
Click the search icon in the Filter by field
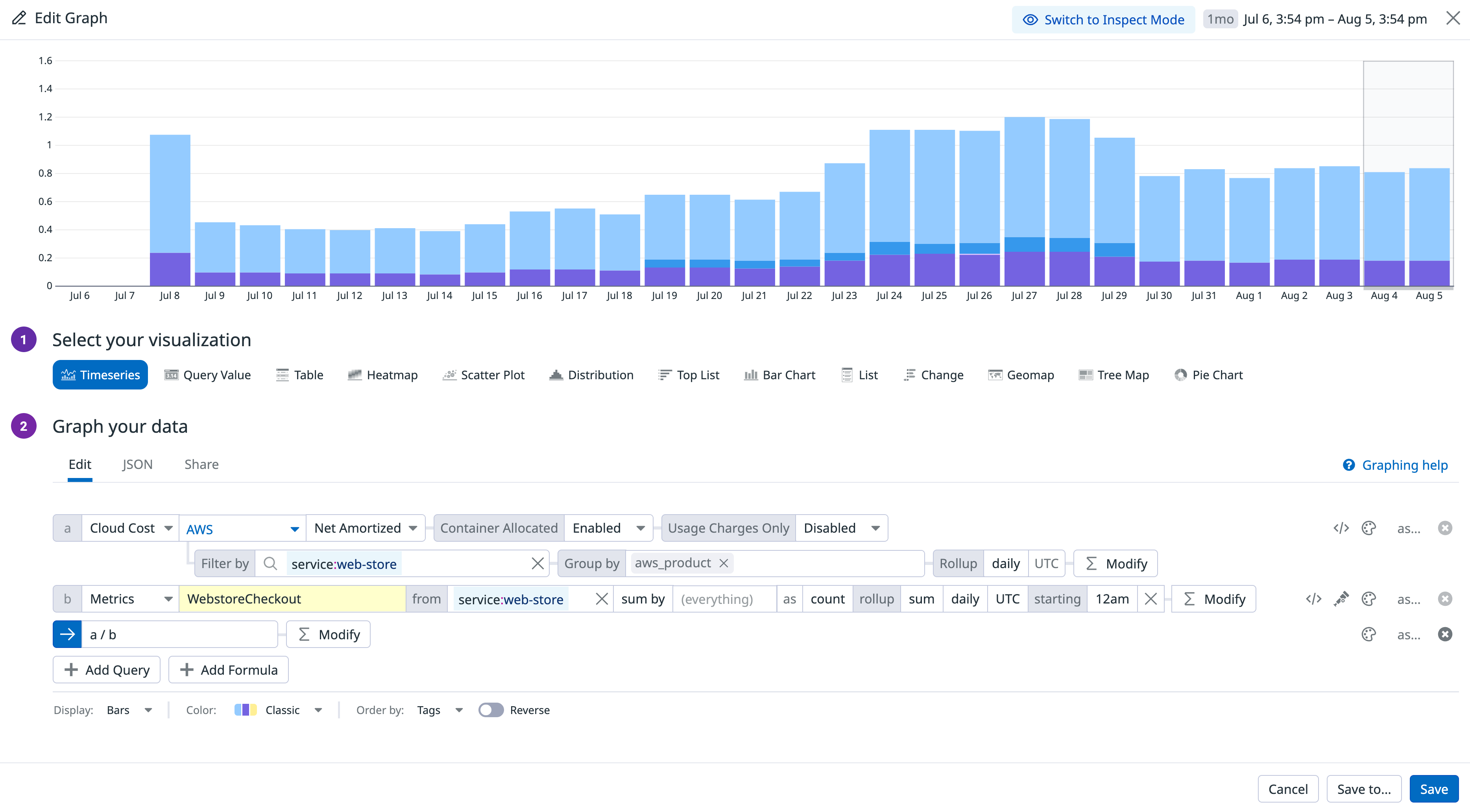pyautogui.click(x=270, y=563)
